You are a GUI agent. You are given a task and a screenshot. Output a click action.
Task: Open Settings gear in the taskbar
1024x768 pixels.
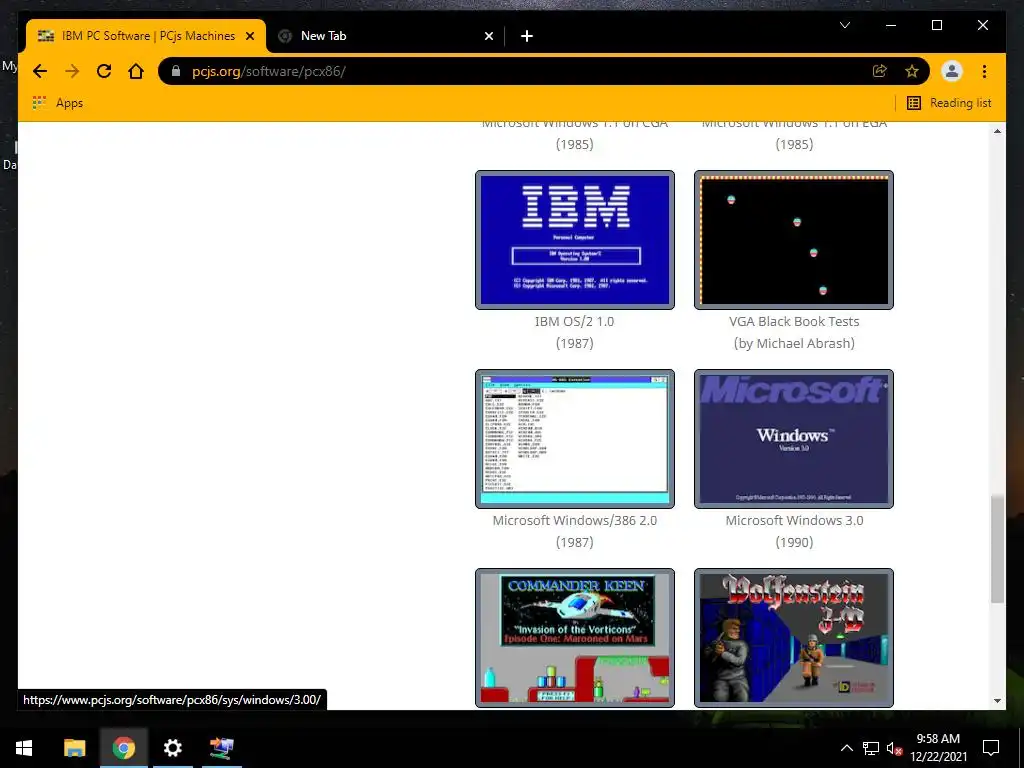tap(172, 748)
